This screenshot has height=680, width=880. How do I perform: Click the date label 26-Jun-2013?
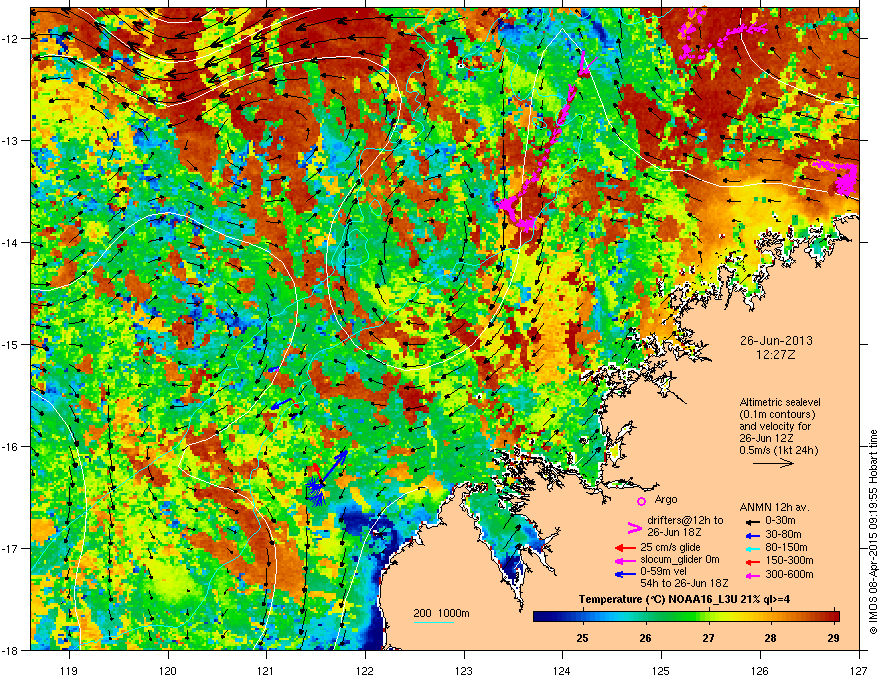coord(775,341)
